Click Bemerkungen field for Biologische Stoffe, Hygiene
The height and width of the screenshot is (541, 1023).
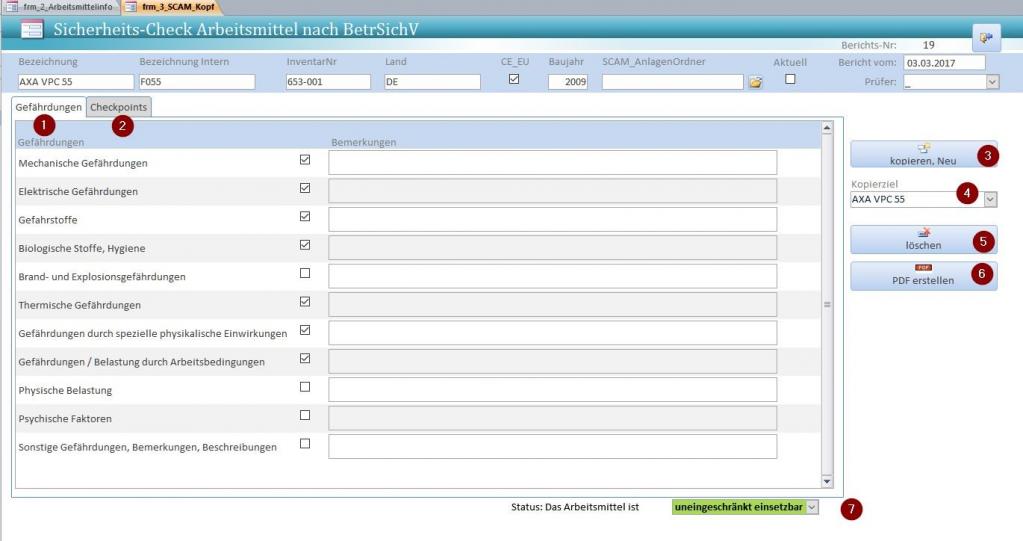pyautogui.click(x=553, y=248)
